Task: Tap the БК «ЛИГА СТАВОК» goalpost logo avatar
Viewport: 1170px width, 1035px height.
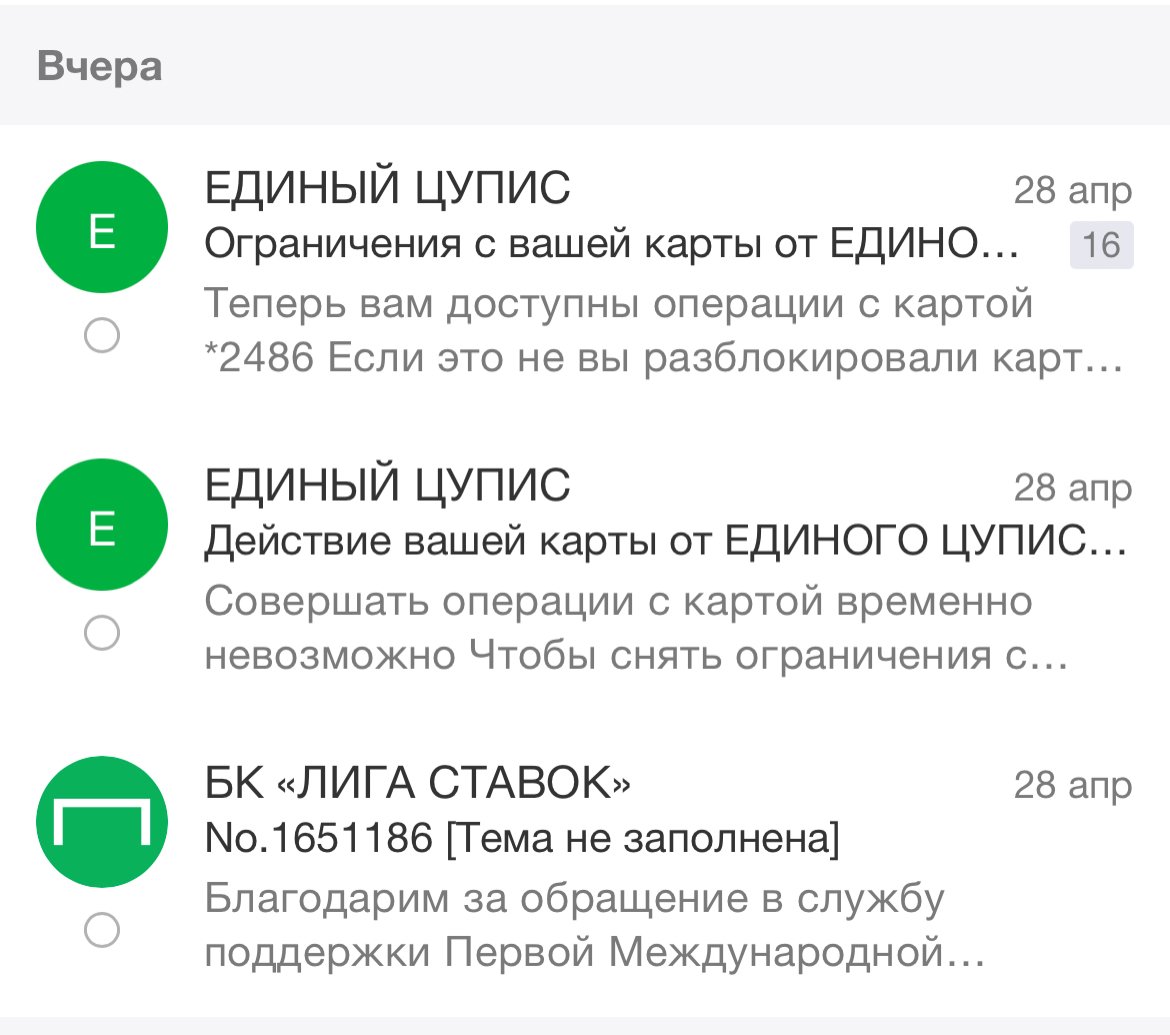Action: 101,822
